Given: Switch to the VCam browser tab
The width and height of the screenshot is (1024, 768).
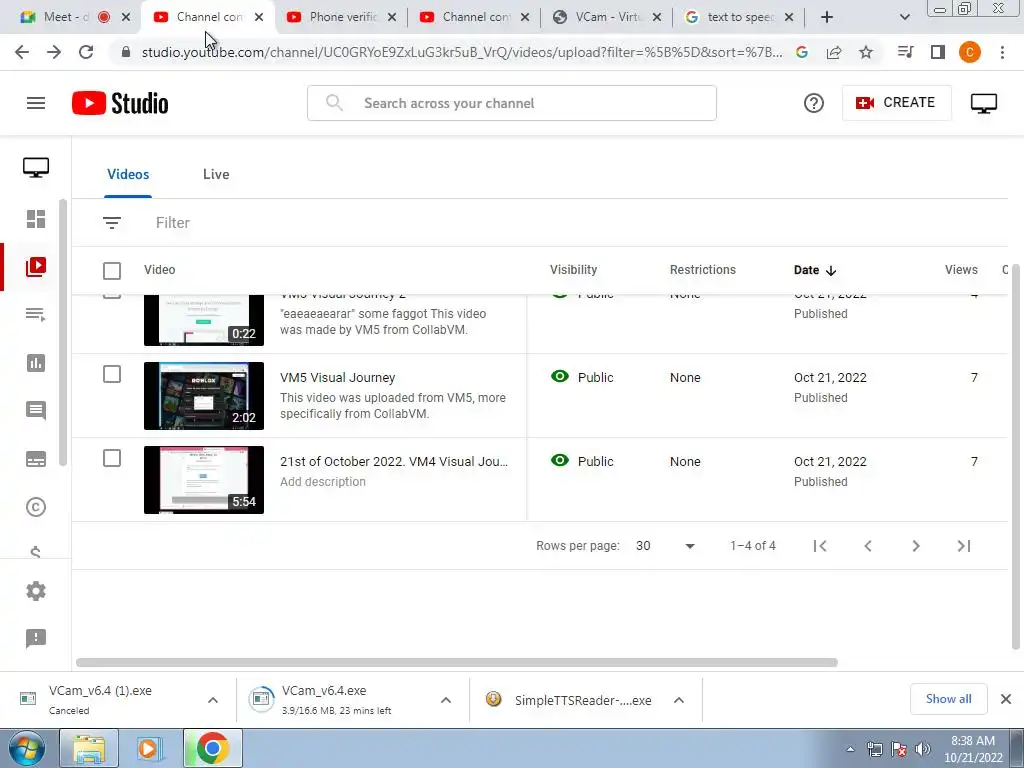Looking at the screenshot, I should [x=607, y=17].
